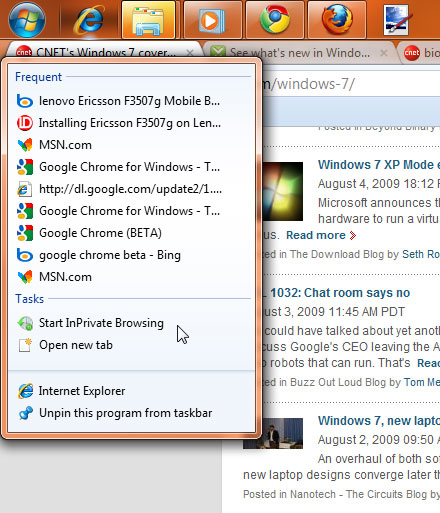Close the See what's new tab
This screenshot has height=513, width=440.
384,53
